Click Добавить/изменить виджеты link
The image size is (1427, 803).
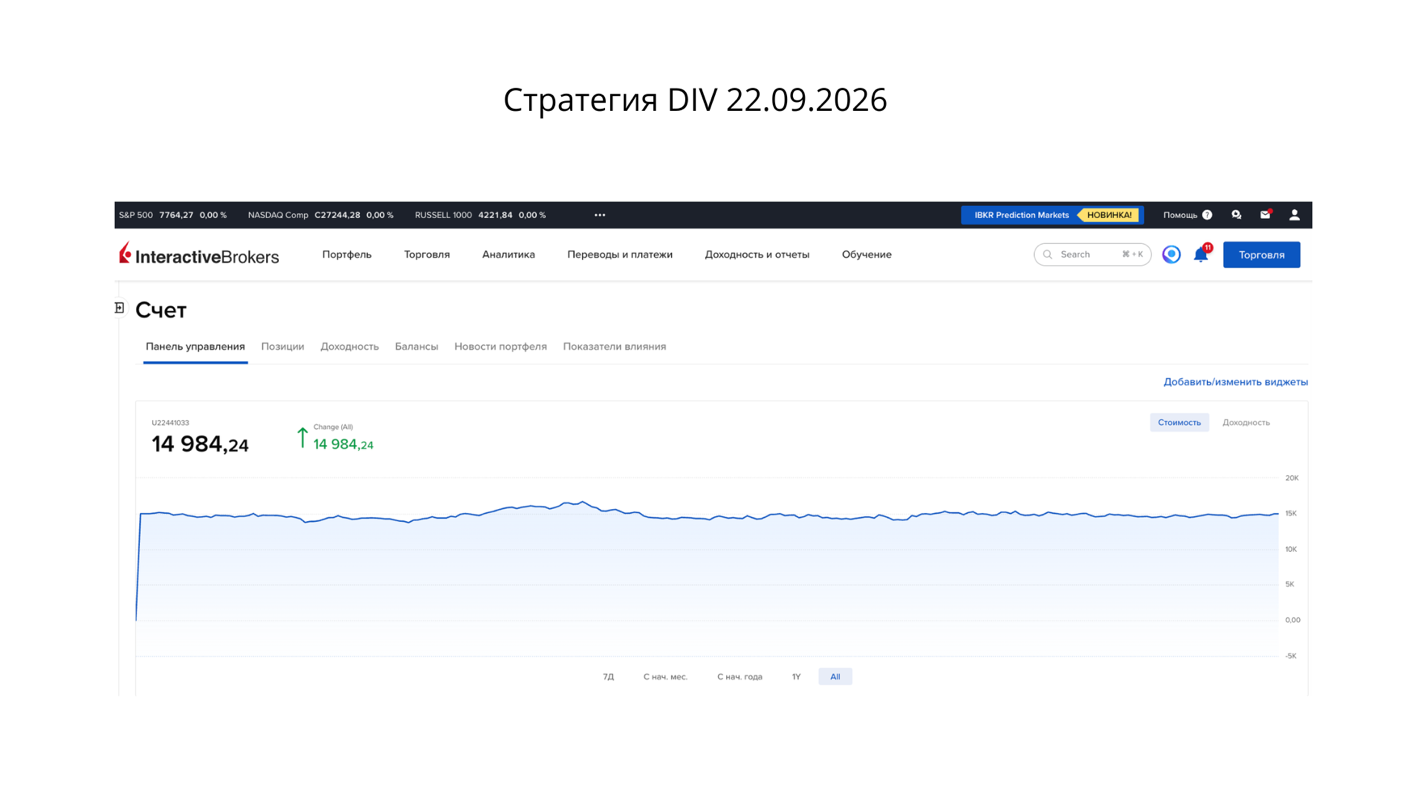click(x=1235, y=382)
